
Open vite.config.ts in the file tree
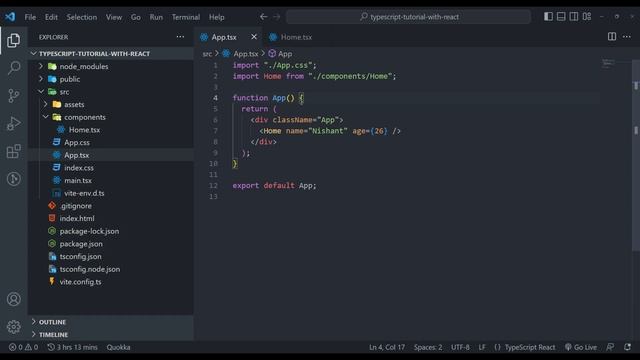click(x=110, y=281)
